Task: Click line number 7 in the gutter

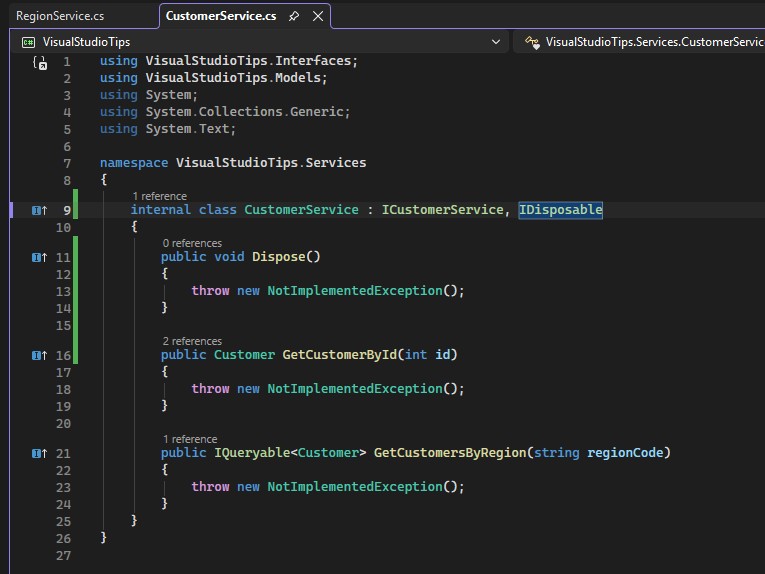Action: point(67,164)
